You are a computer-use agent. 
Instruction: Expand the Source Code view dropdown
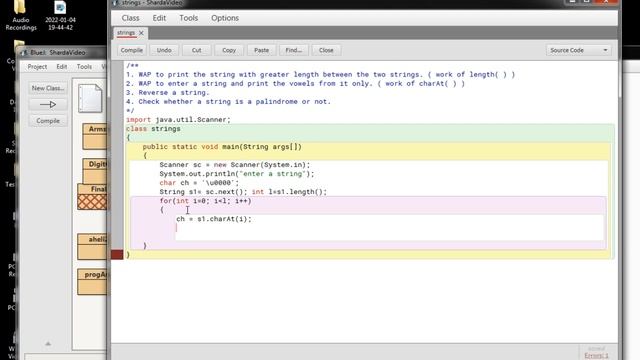tap(578, 50)
